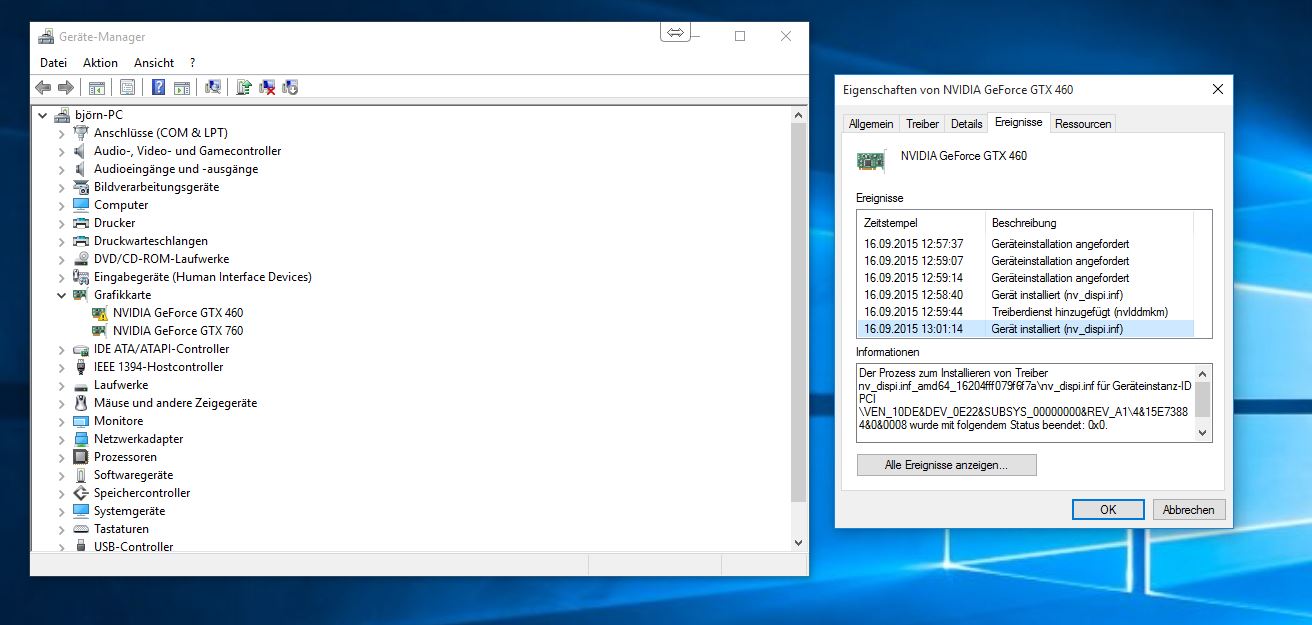Screen dimensions: 1312x625
Task: Click the Prozessoren chip icon
Action: (81, 457)
